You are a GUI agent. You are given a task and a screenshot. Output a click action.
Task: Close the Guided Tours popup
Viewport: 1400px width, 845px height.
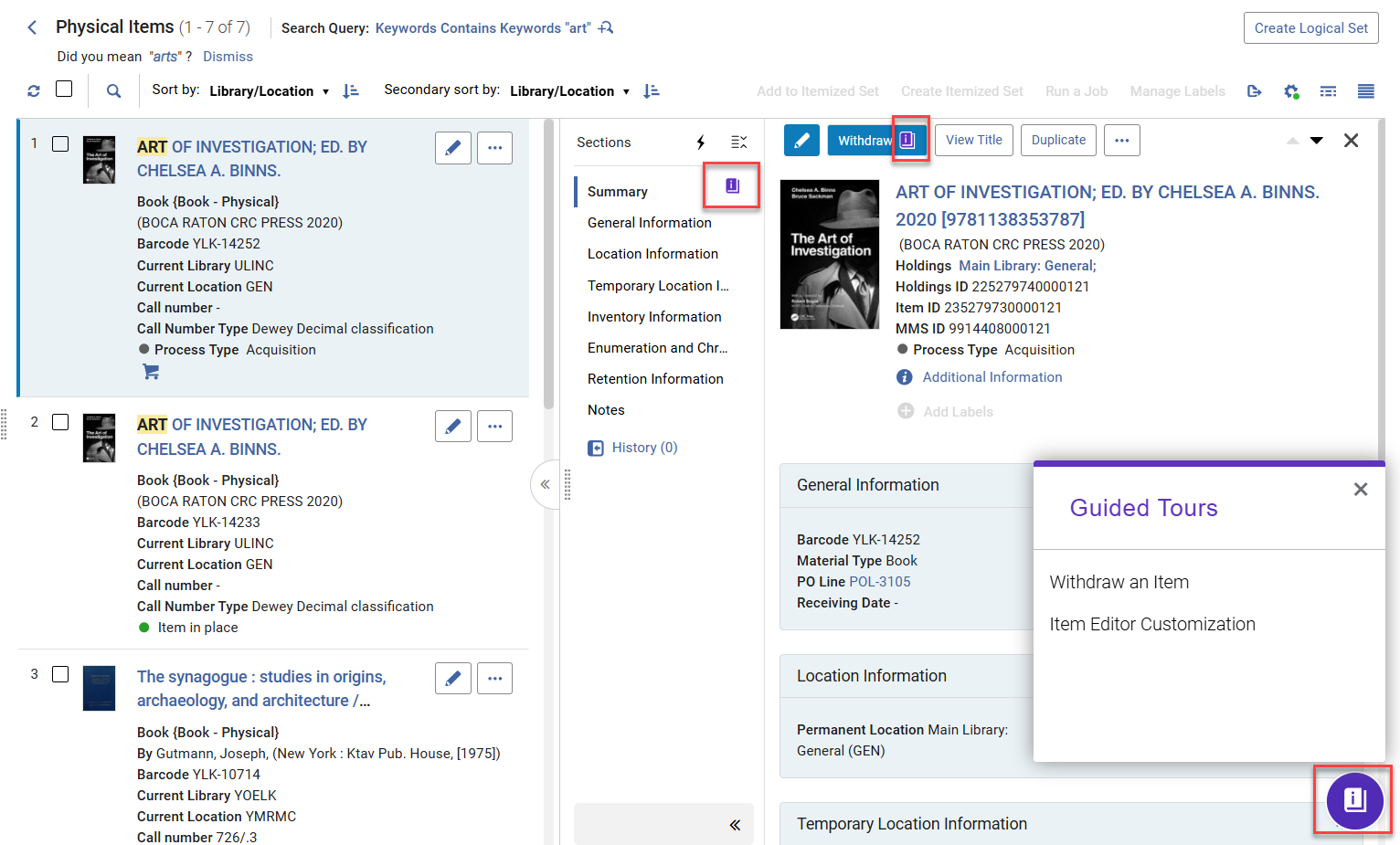coord(1361,490)
